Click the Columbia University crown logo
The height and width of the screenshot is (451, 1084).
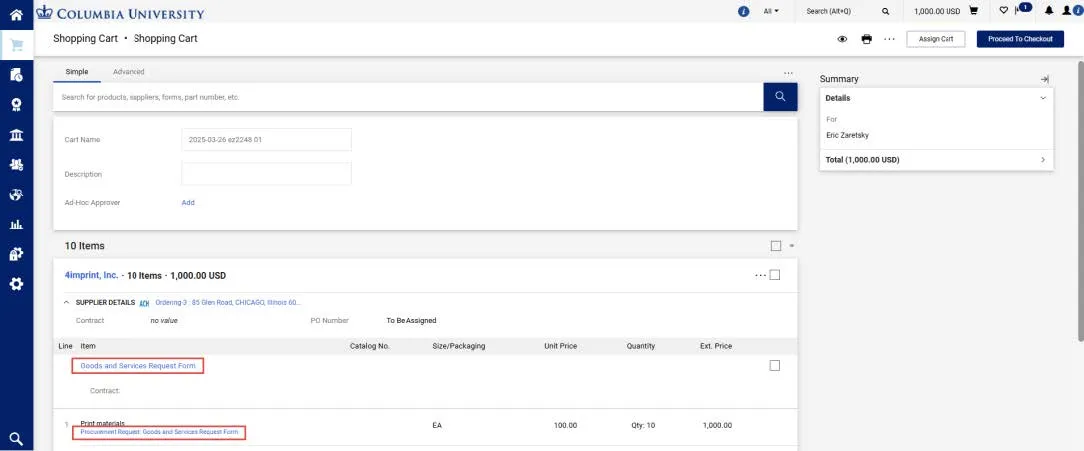point(44,12)
